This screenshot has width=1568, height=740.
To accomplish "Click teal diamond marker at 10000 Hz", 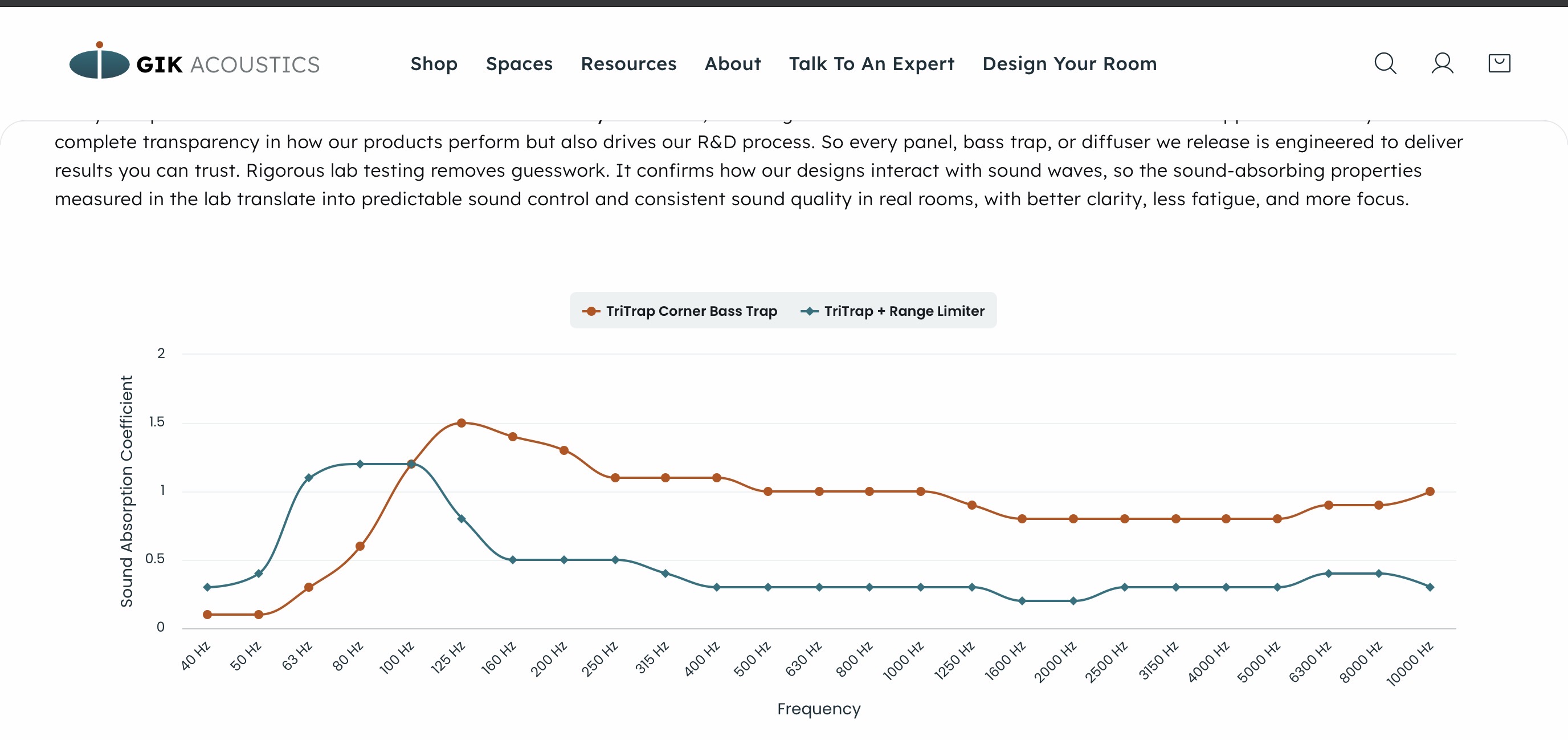I will pos(1430,587).
